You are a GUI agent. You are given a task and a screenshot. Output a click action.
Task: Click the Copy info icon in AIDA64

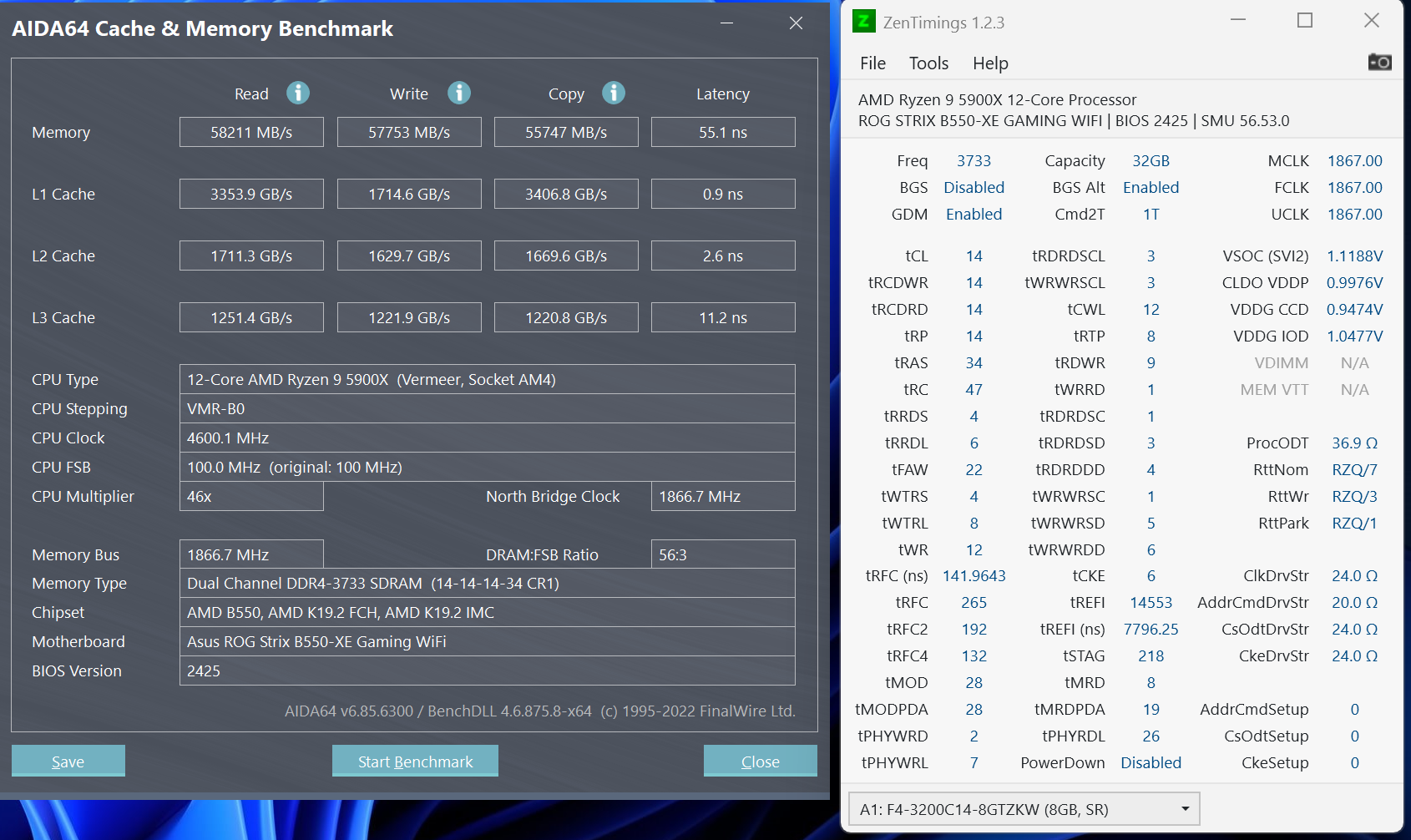(614, 93)
